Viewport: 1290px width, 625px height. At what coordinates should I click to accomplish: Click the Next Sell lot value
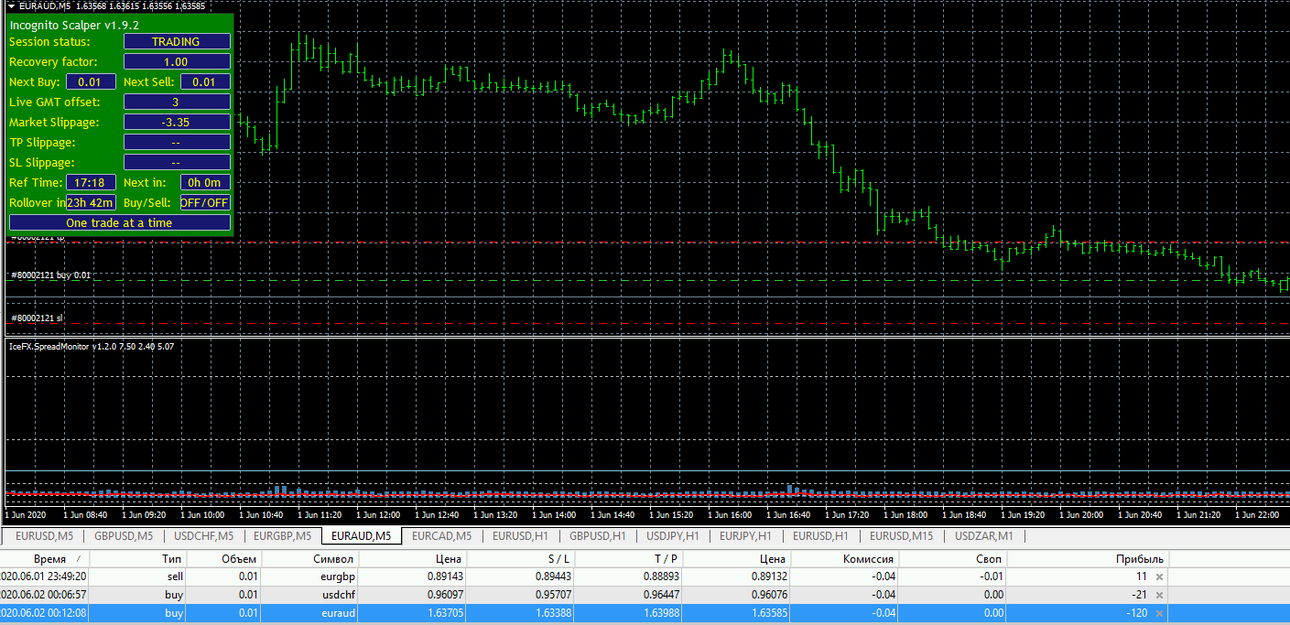[205, 82]
